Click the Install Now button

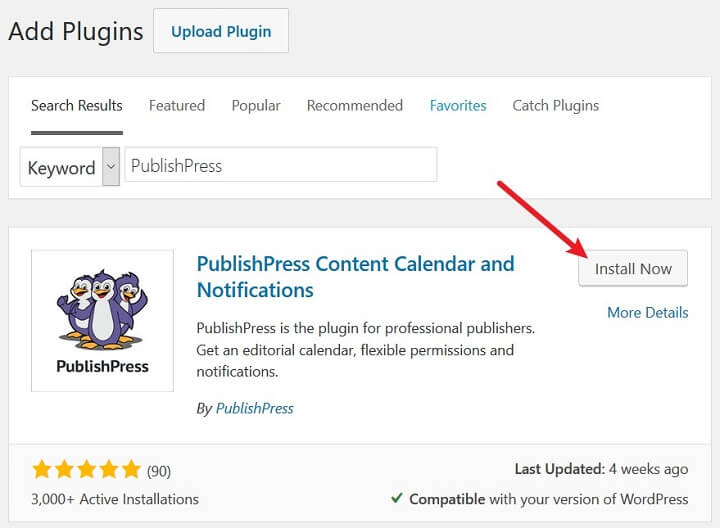click(633, 269)
